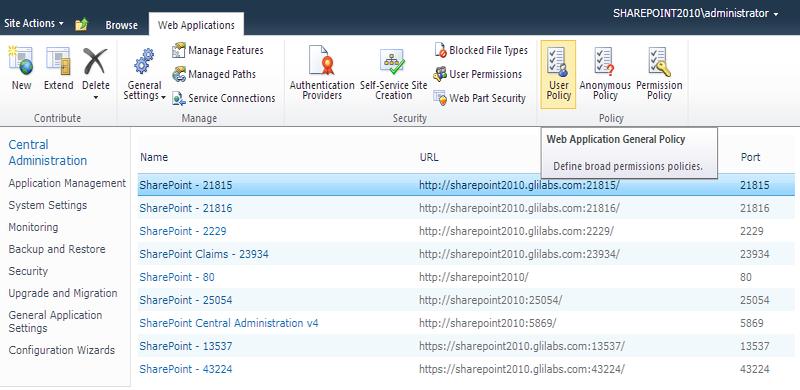Viewport: 800px width, 390px height.
Task: Open Security in left navigation
Action: (28, 271)
